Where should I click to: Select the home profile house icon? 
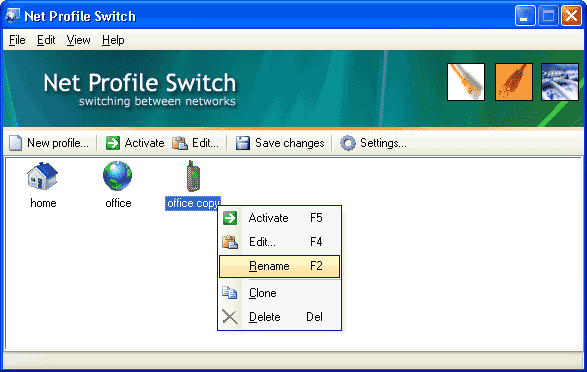pyautogui.click(x=42, y=176)
